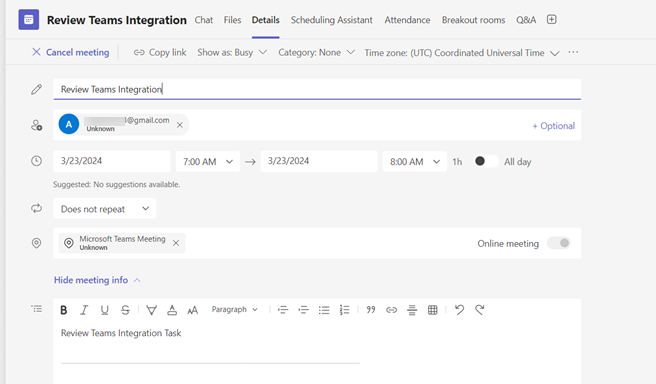Open text highlight color tool

pos(151,310)
